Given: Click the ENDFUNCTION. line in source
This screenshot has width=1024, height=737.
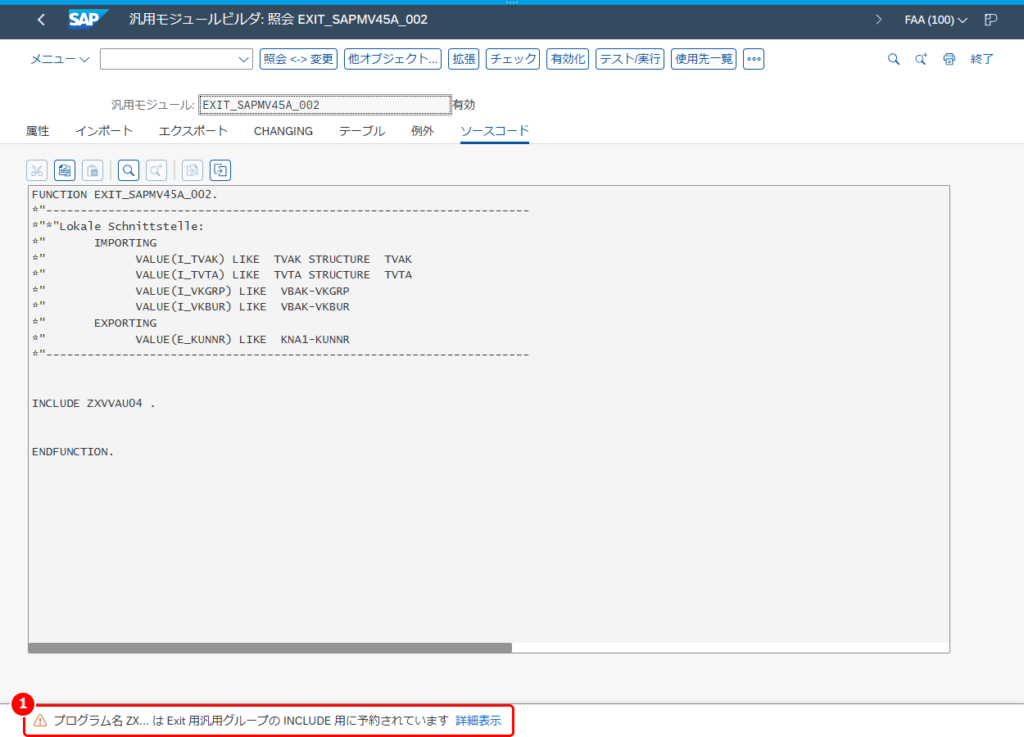Looking at the screenshot, I should [72, 452].
